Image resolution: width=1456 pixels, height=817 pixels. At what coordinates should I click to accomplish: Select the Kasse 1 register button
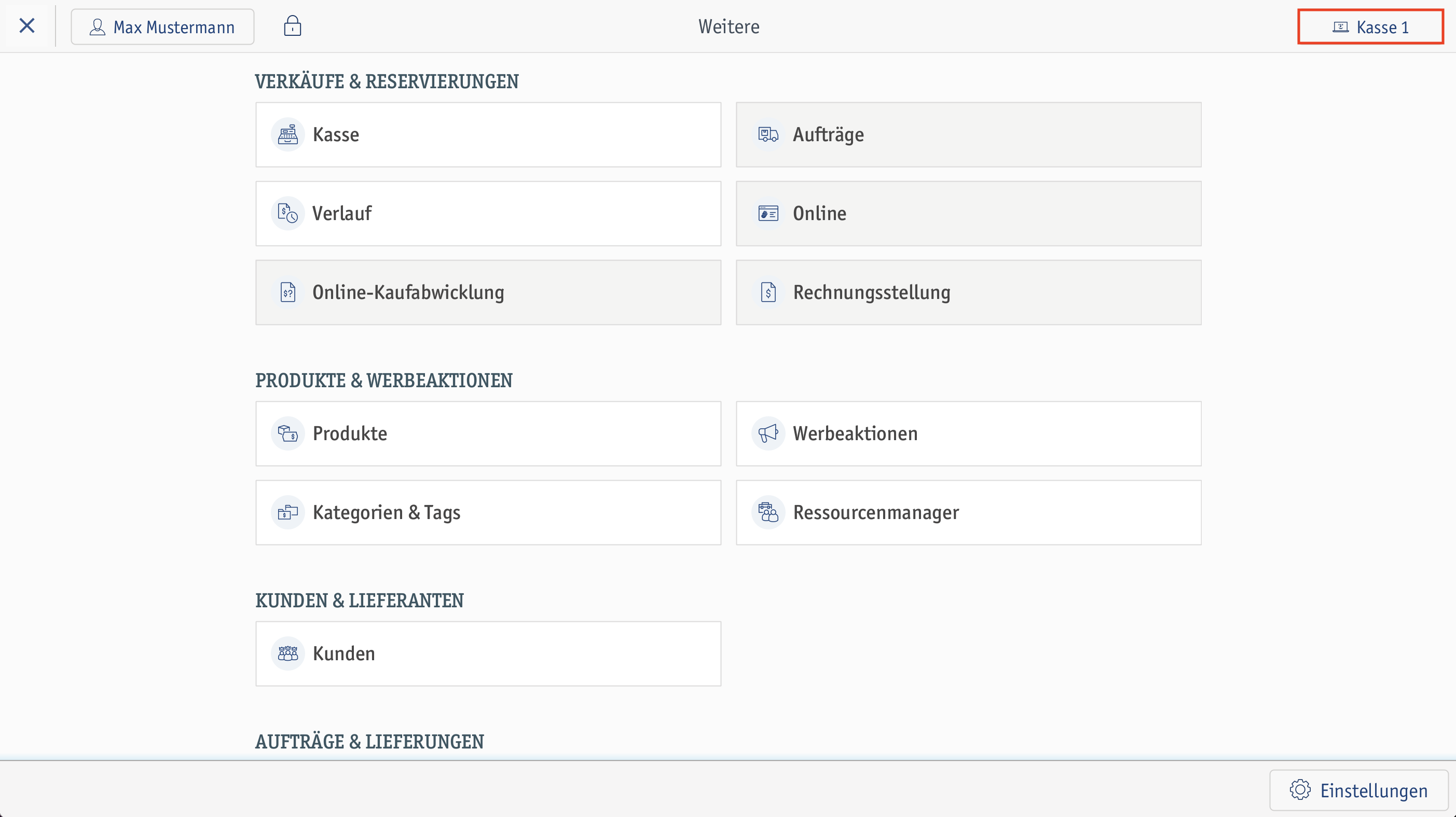click(x=1371, y=26)
